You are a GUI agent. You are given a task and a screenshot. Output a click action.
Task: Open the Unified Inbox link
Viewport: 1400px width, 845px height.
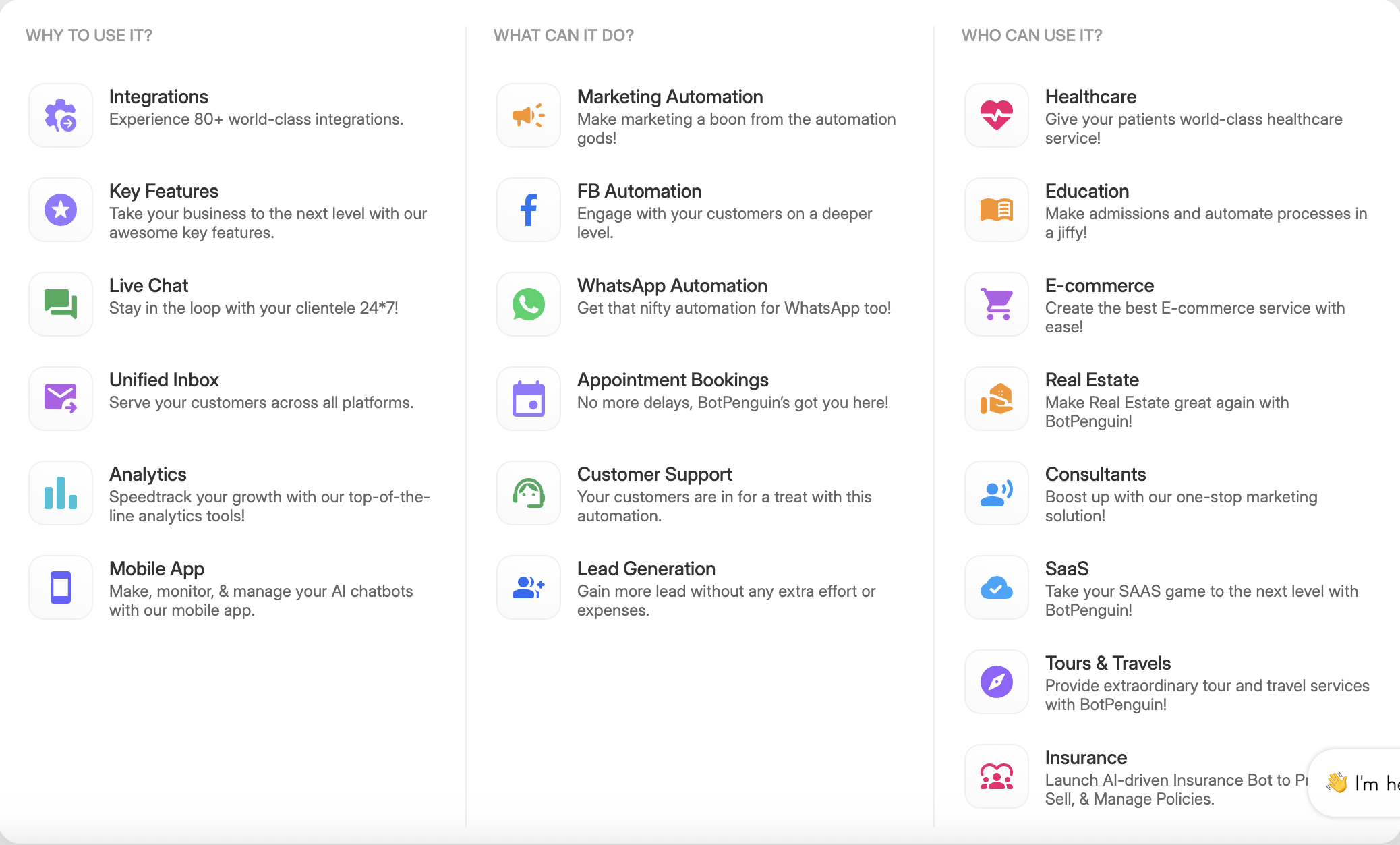coord(164,380)
